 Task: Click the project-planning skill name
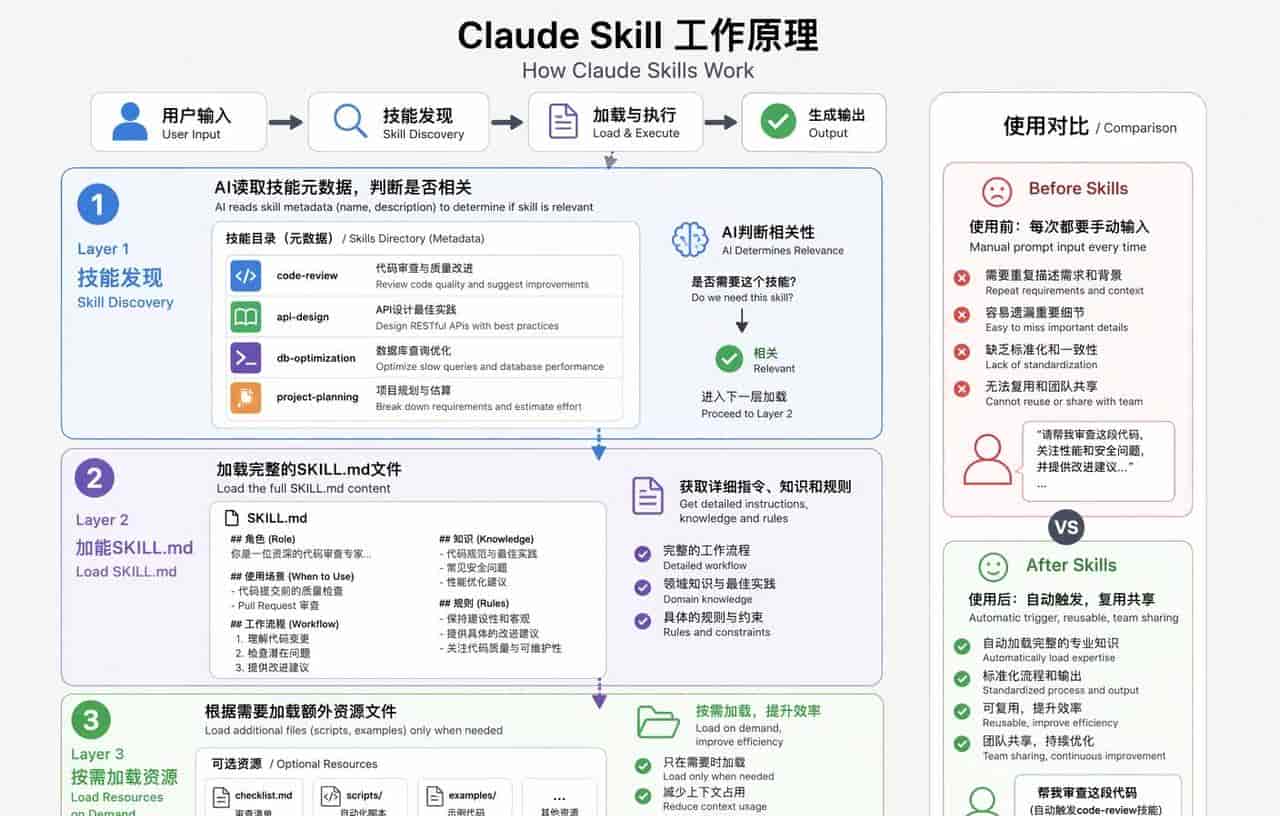(317, 398)
